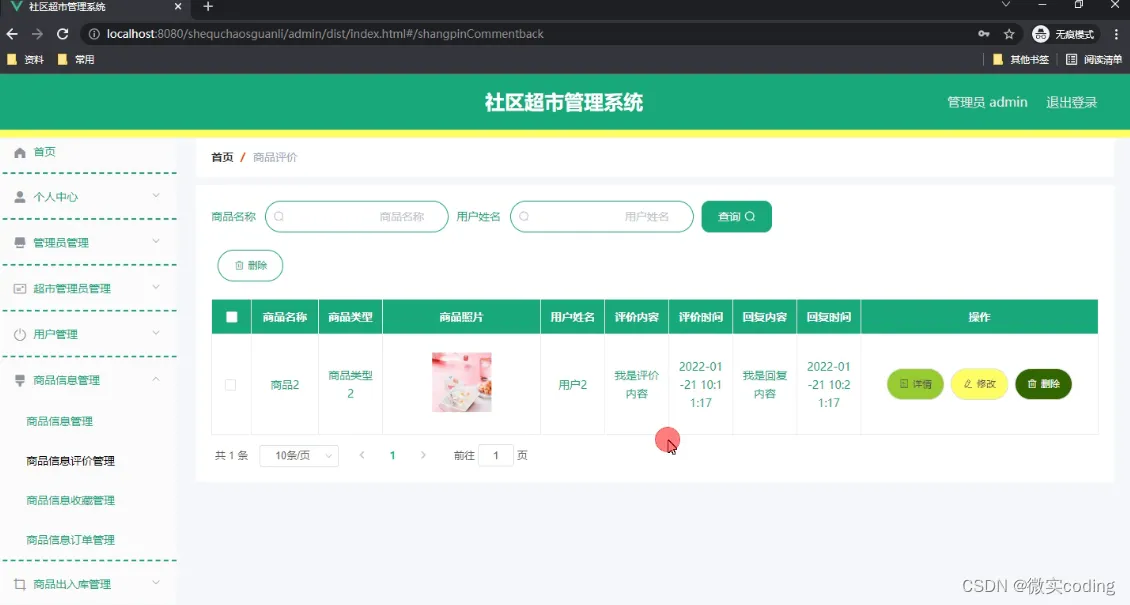Open 商品信息收藏管理 submenu item
The image size is (1130, 605).
[71, 501]
